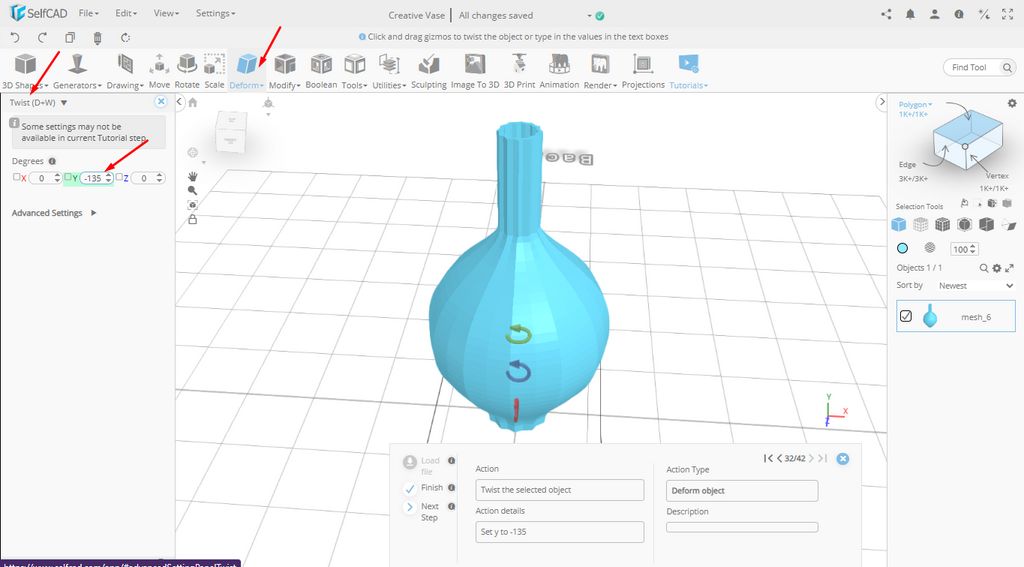Open the File menu
1024x567 pixels.
[x=88, y=13]
